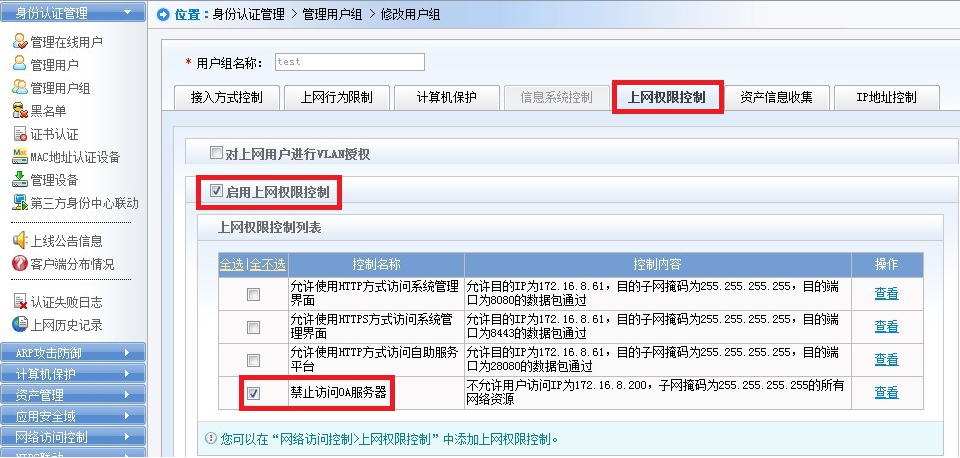This screenshot has height=458, width=960.
Task: Collapse the 身份认证管理 menu section
Action: tap(73, 12)
